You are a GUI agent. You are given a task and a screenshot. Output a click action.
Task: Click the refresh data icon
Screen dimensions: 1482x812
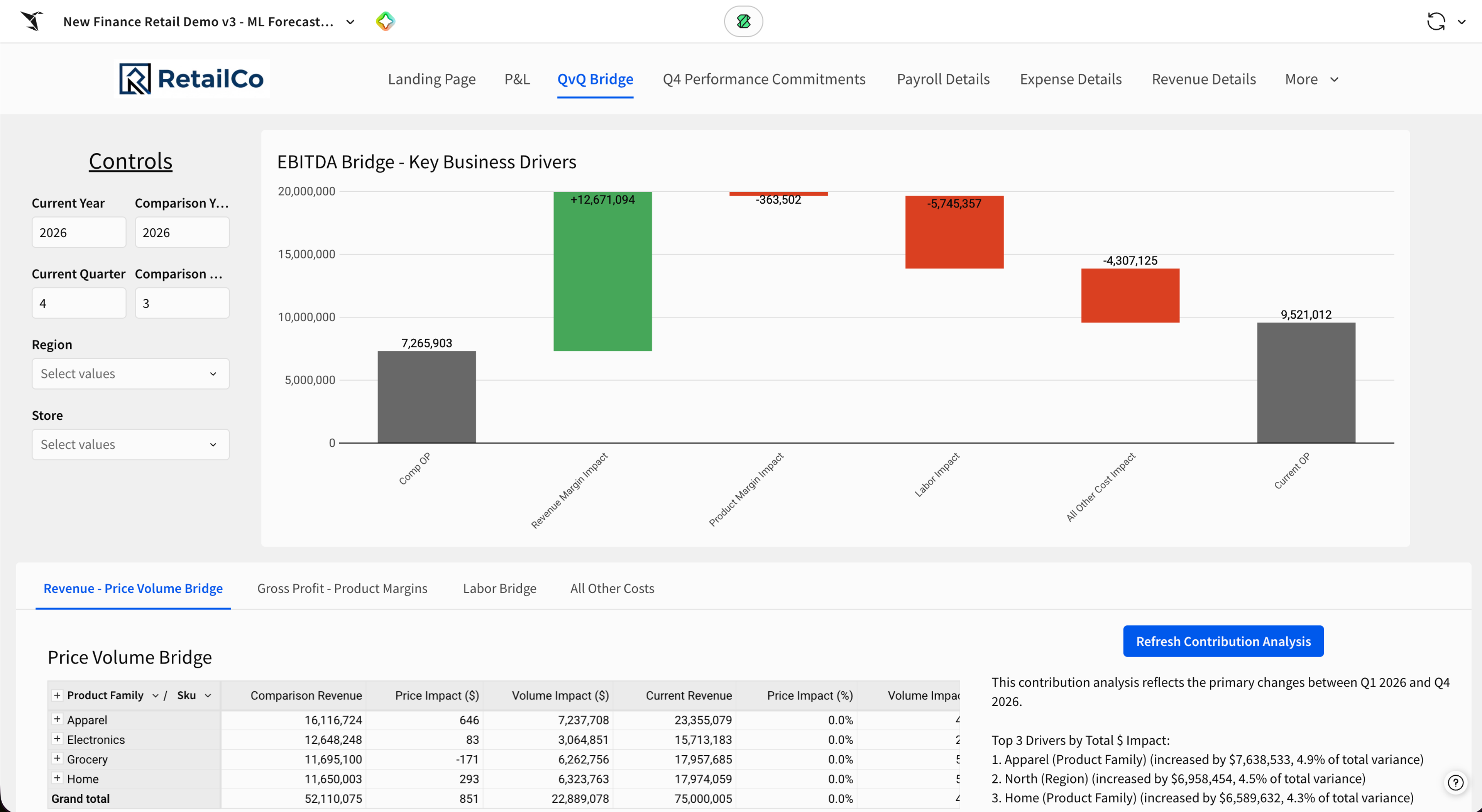click(1436, 21)
